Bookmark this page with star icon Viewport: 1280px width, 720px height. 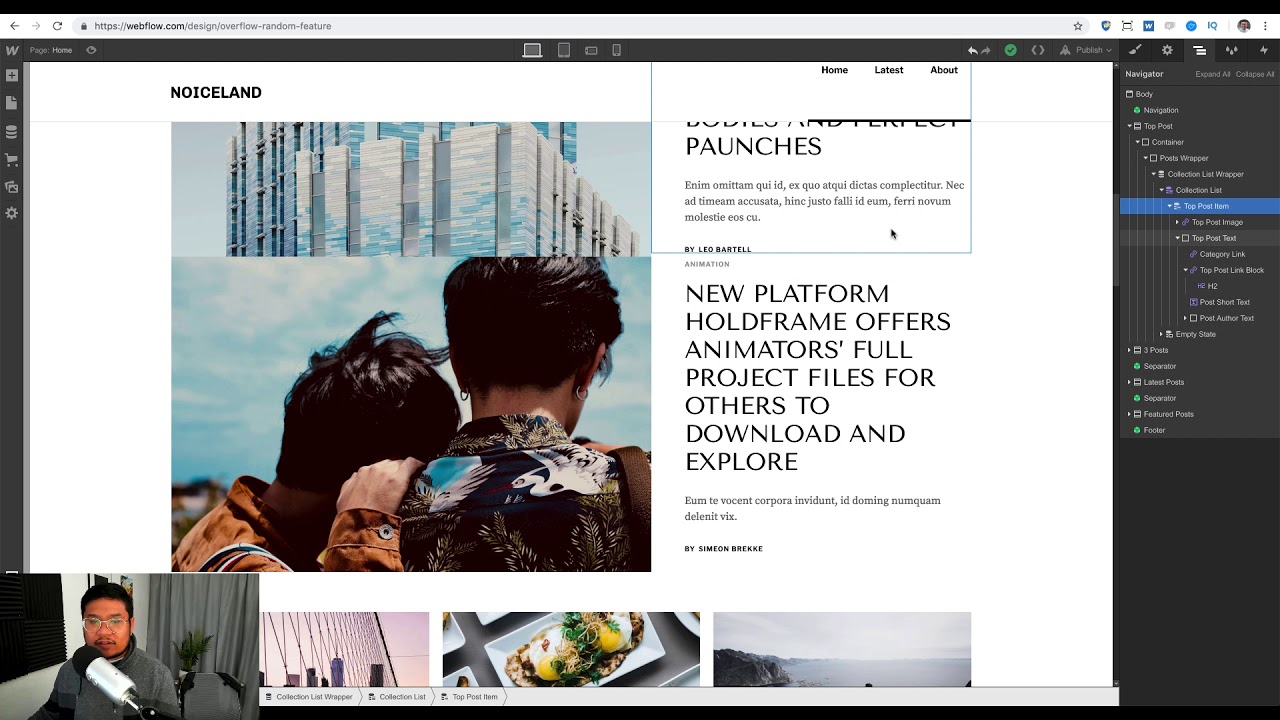(1078, 26)
